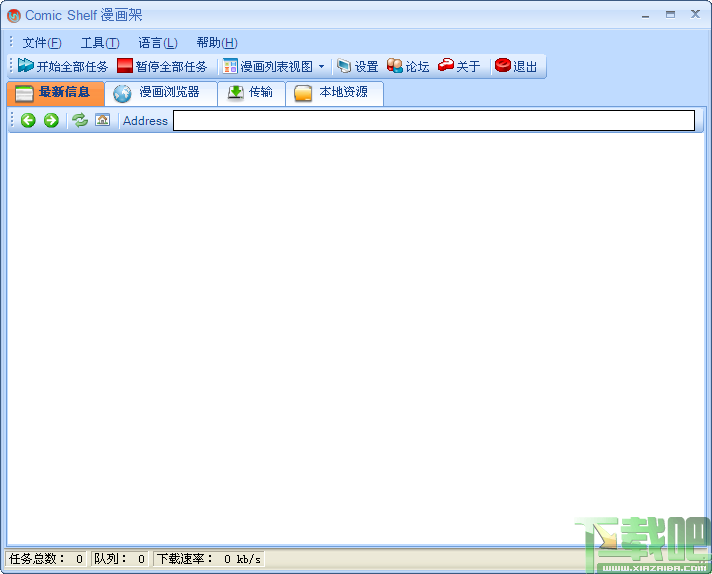Go back with the green left arrow
The image size is (712, 574).
pyautogui.click(x=28, y=120)
